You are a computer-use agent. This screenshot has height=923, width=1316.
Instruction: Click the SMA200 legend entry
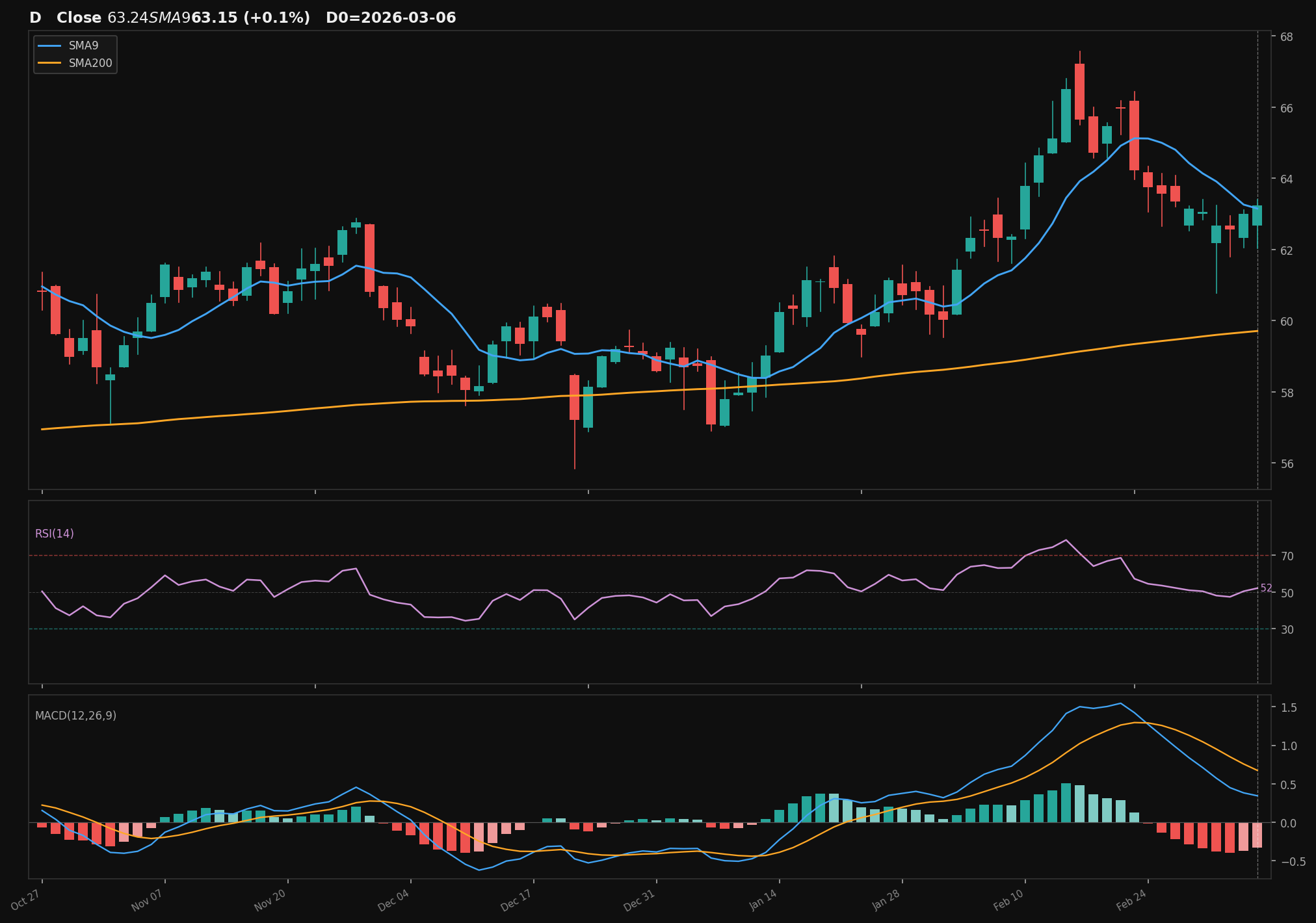pos(90,63)
